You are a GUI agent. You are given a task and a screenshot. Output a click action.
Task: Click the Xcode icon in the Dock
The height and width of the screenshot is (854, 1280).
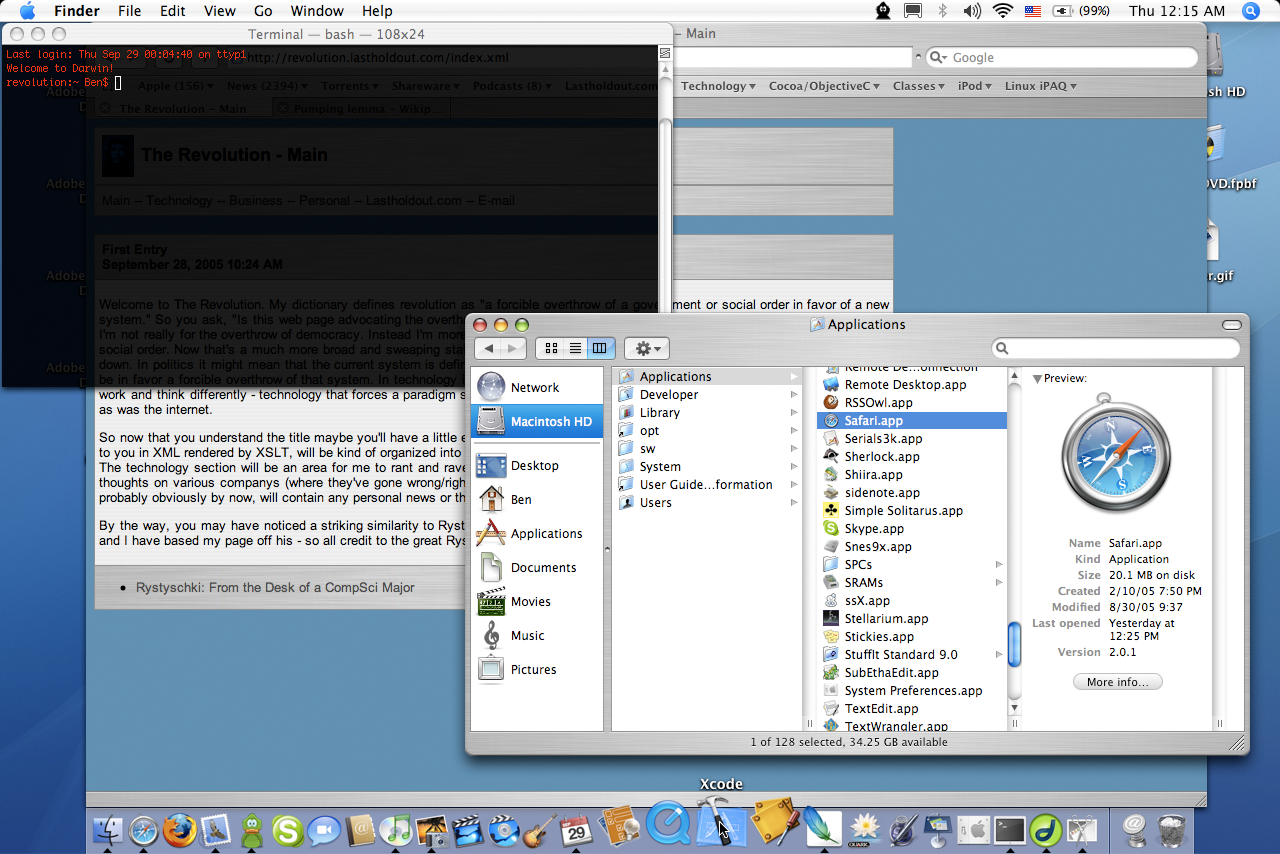[722, 821]
